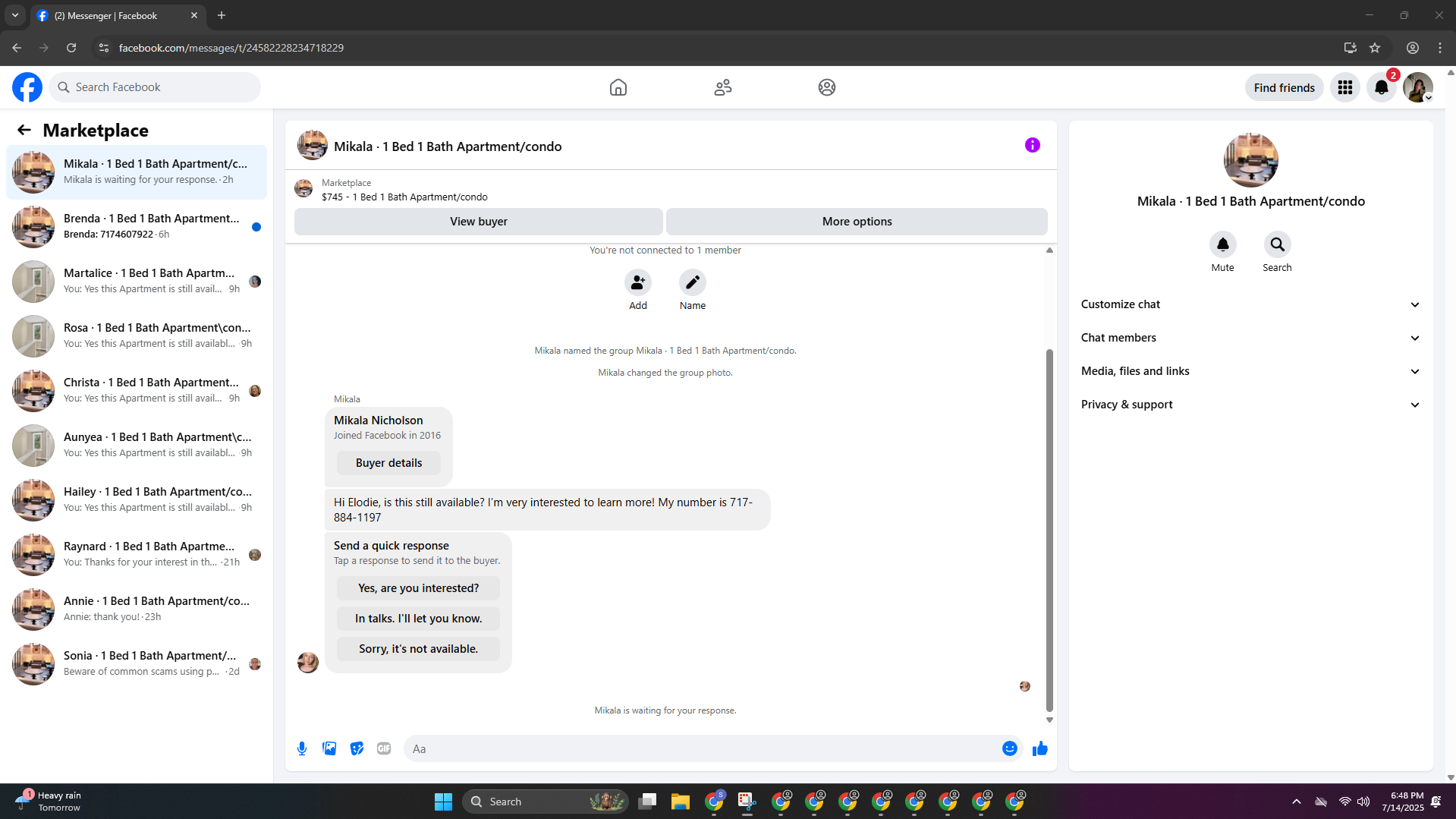The image size is (1456, 819).
Task: Open the Raynard conversation
Action: pos(137,554)
